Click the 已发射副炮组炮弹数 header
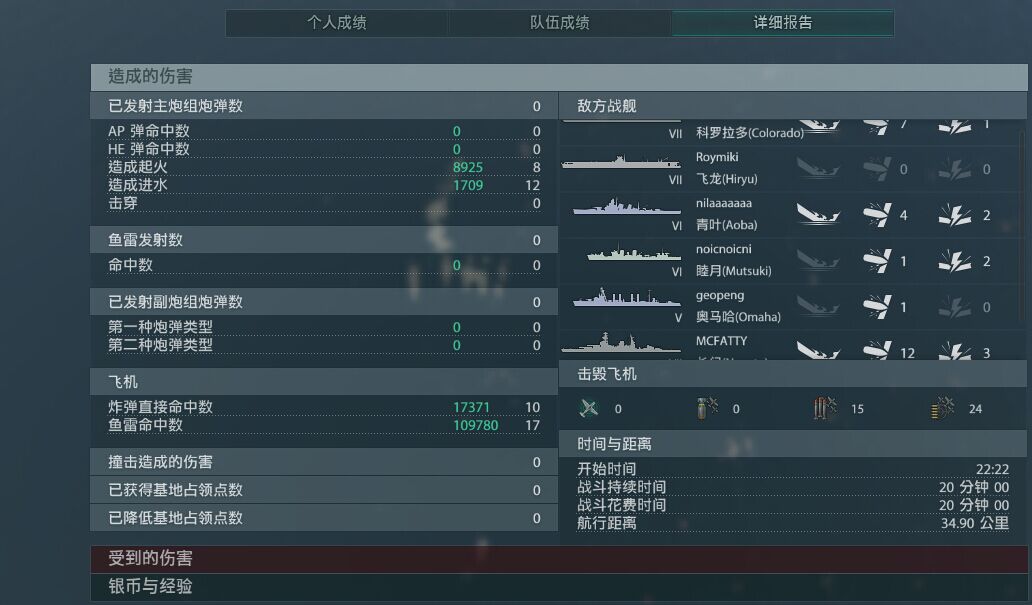 pyautogui.click(x=324, y=302)
